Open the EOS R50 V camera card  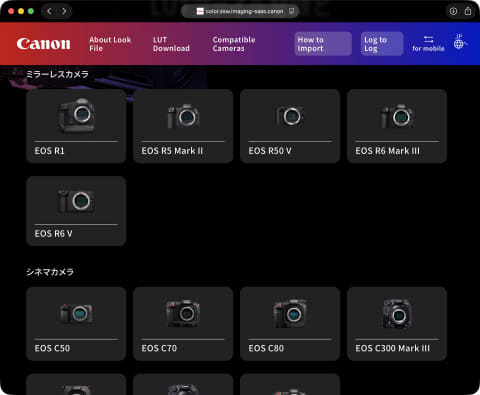coord(290,126)
